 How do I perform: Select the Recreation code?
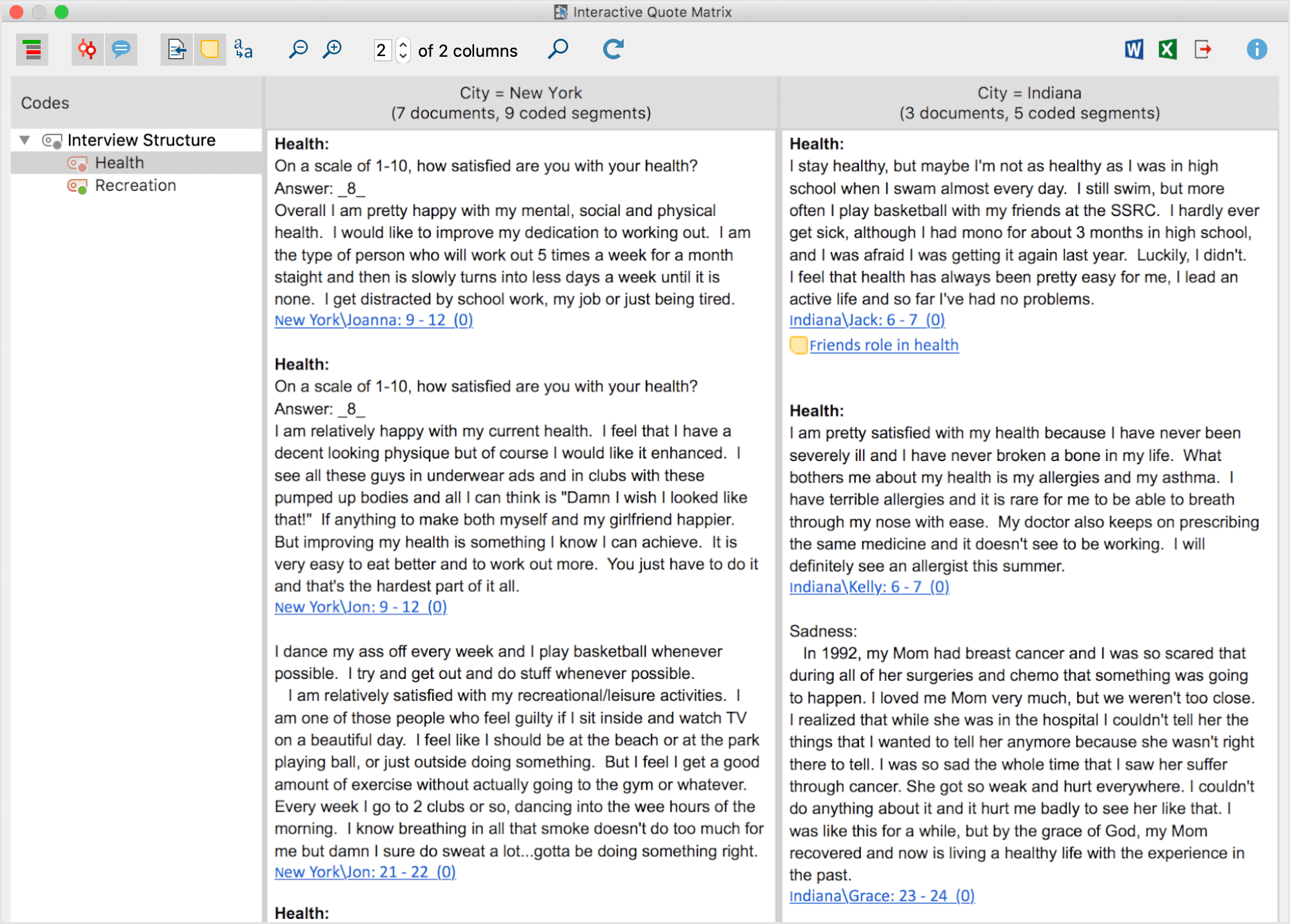tap(135, 186)
